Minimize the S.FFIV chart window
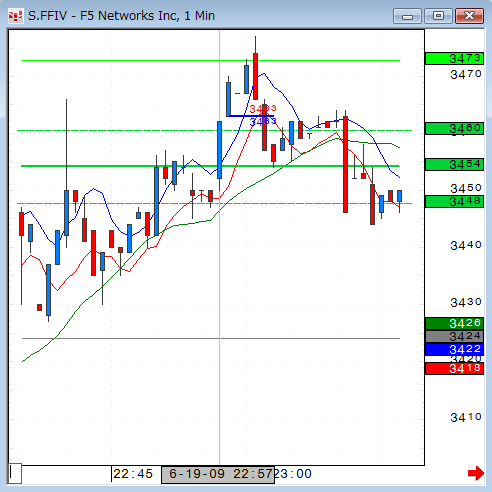 pyautogui.click(x=407, y=16)
